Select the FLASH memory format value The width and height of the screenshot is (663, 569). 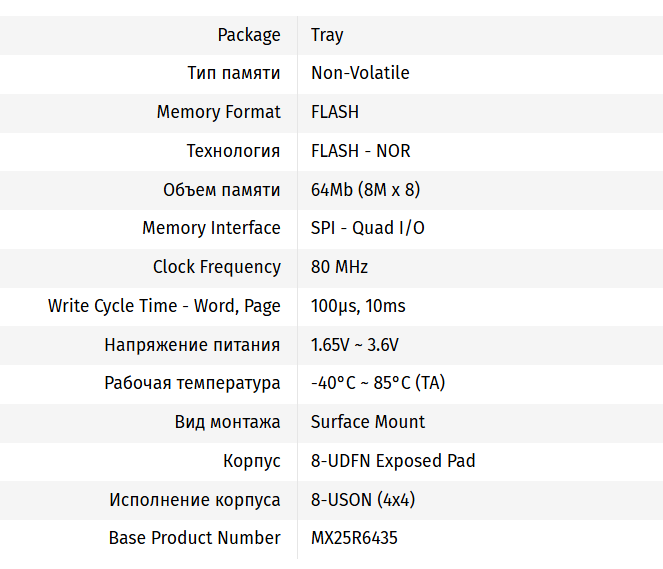(335, 112)
